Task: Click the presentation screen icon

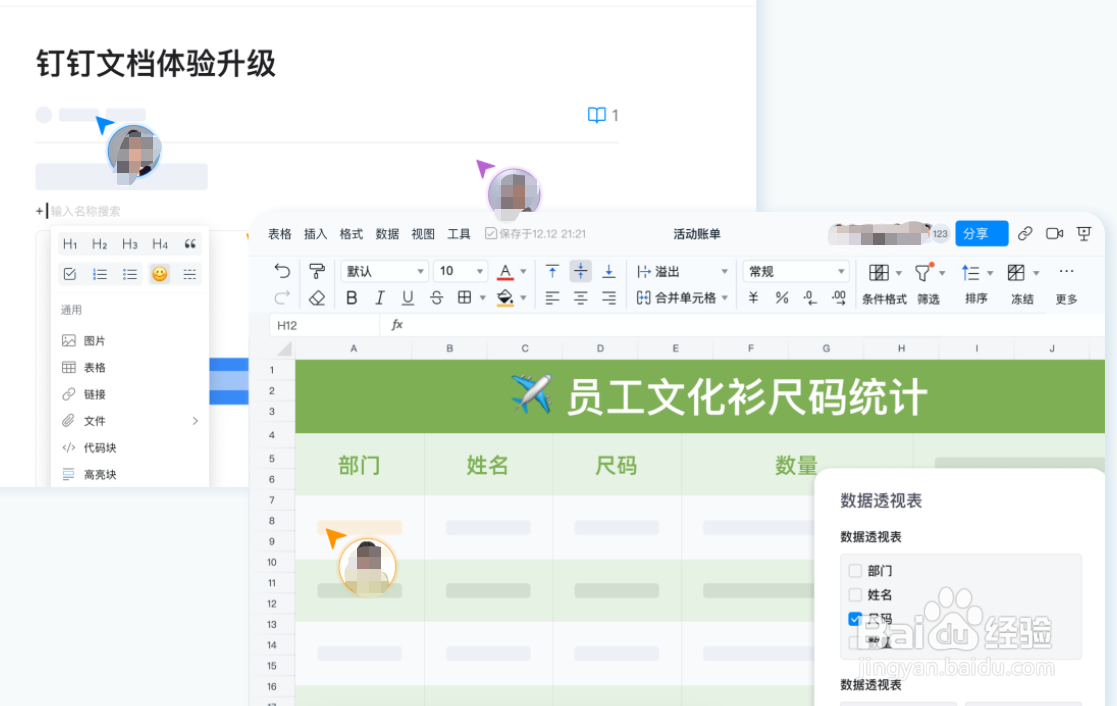Action: 1084,234
